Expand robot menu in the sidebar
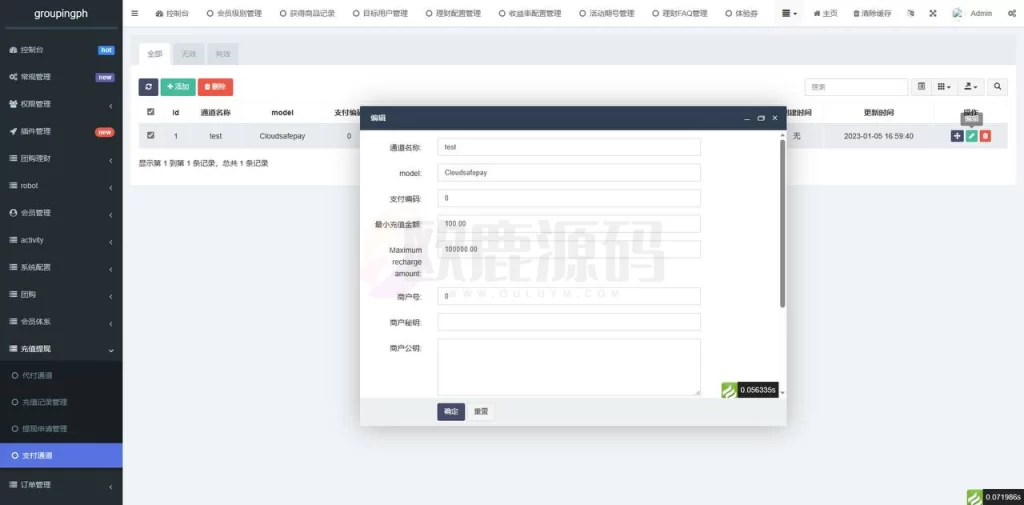This screenshot has width=1024, height=505. pyautogui.click(x=61, y=186)
